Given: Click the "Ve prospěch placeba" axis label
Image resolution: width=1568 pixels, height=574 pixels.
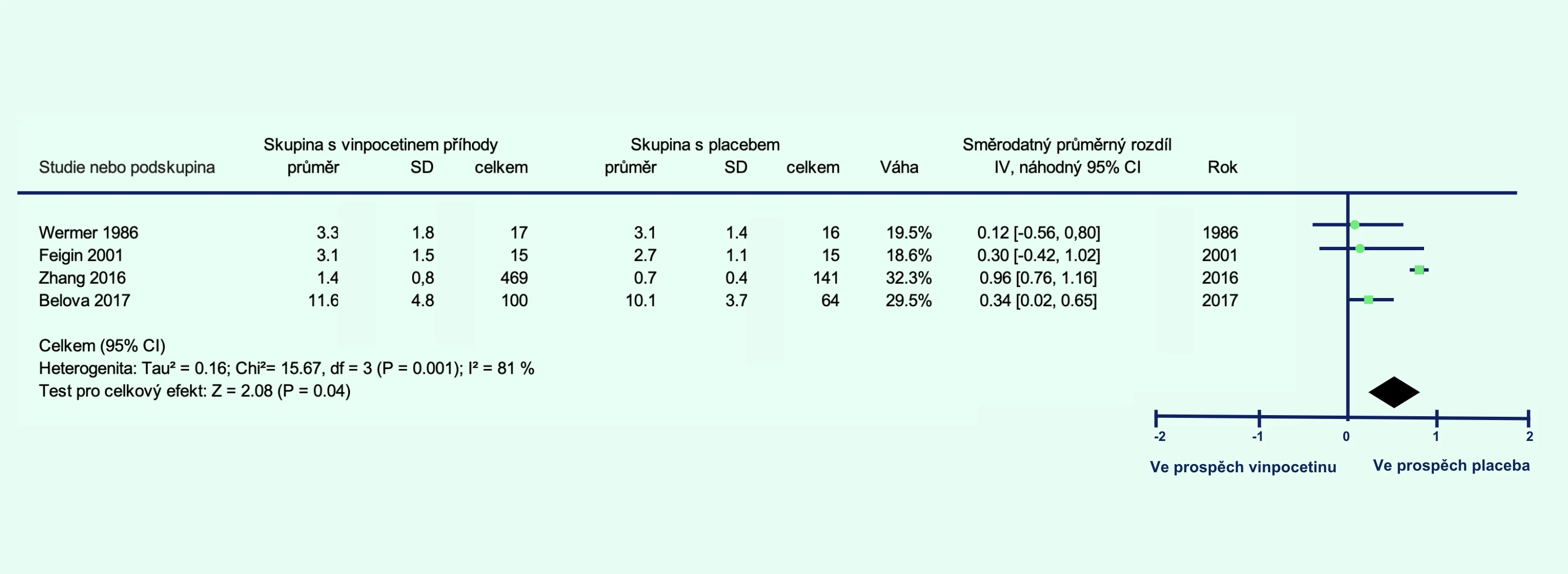Looking at the screenshot, I should (x=1451, y=466).
